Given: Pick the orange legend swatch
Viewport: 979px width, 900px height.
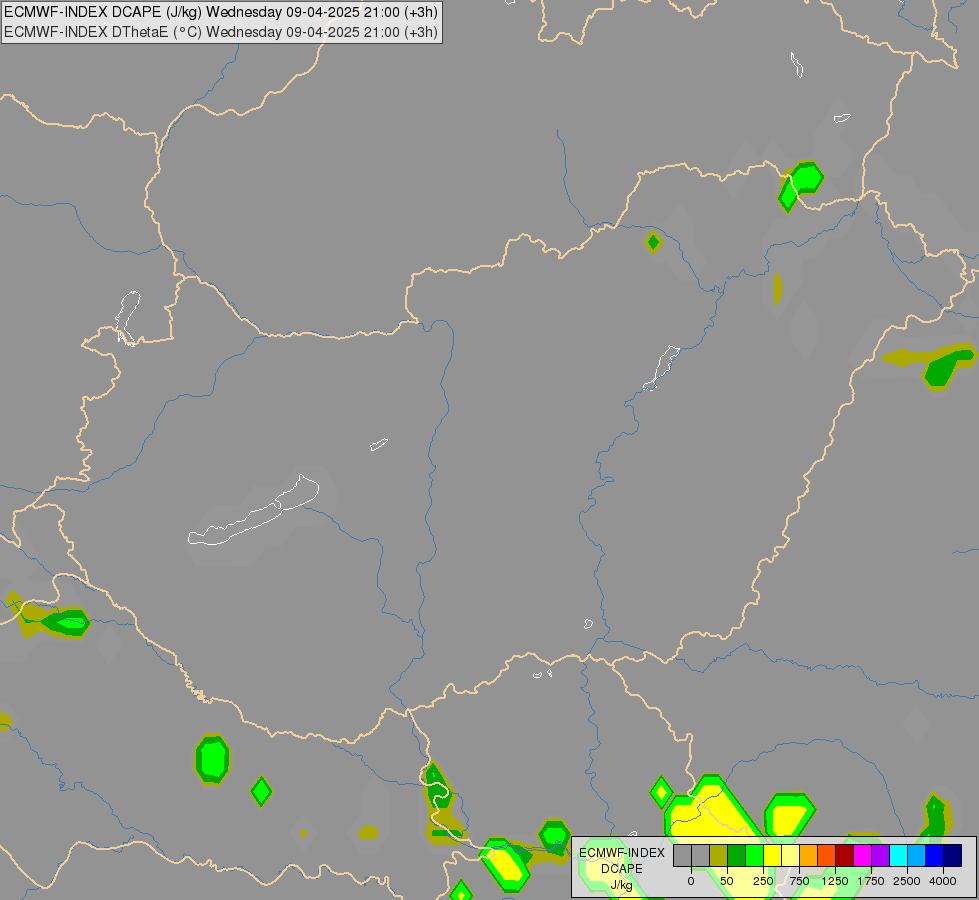Looking at the screenshot, I should pyautogui.click(x=809, y=855).
